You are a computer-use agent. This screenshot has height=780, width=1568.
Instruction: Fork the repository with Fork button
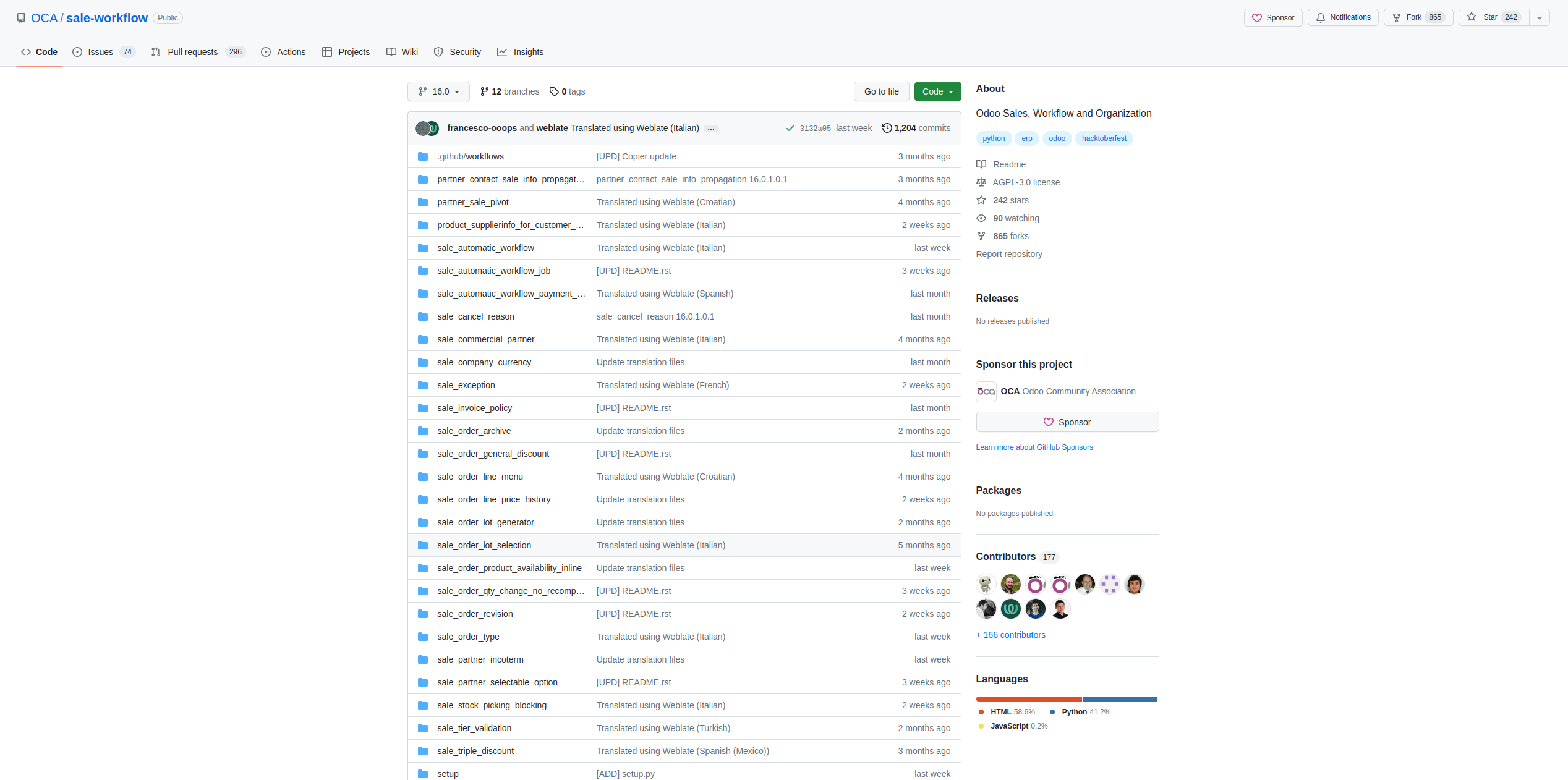click(x=1418, y=18)
